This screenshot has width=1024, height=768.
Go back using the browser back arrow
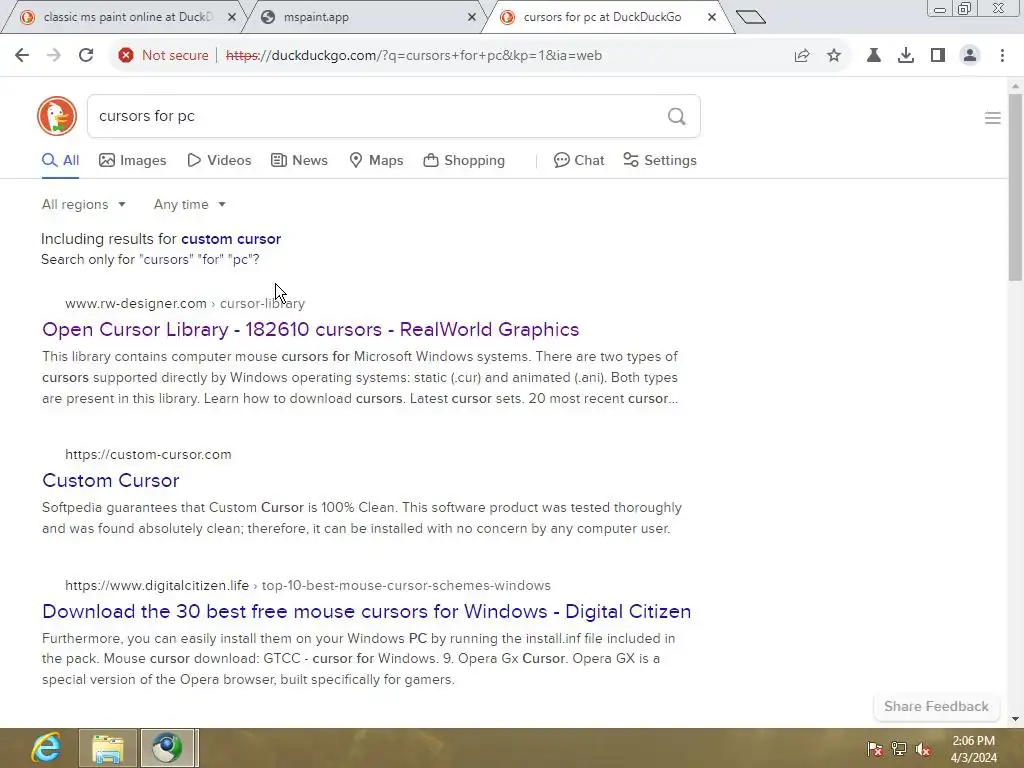coord(22,55)
